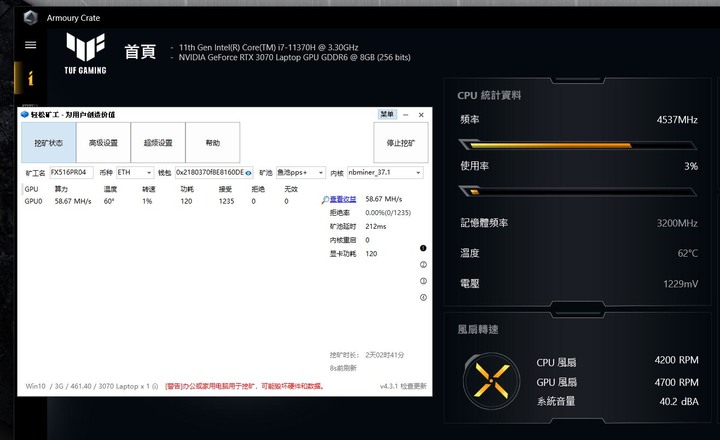Click the NVIDIA GeForce RTX 3070 info line

coord(294,57)
